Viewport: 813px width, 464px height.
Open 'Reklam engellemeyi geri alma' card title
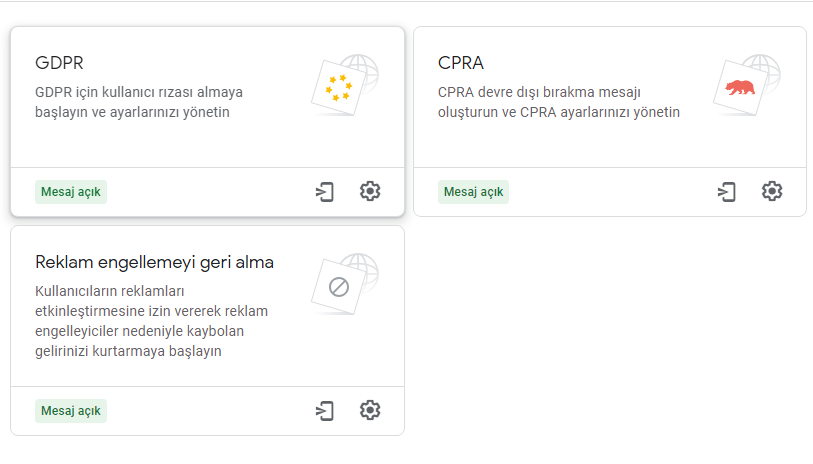click(155, 262)
